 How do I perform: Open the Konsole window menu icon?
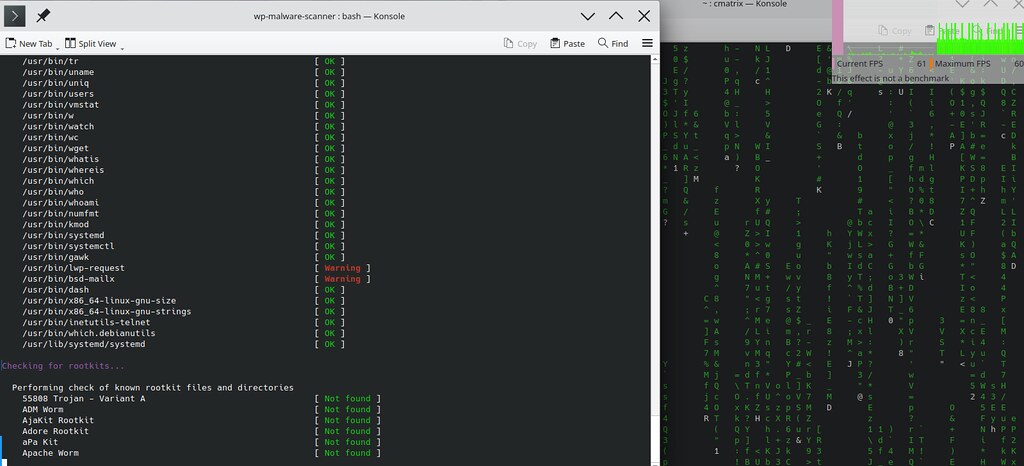tap(15, 16)
